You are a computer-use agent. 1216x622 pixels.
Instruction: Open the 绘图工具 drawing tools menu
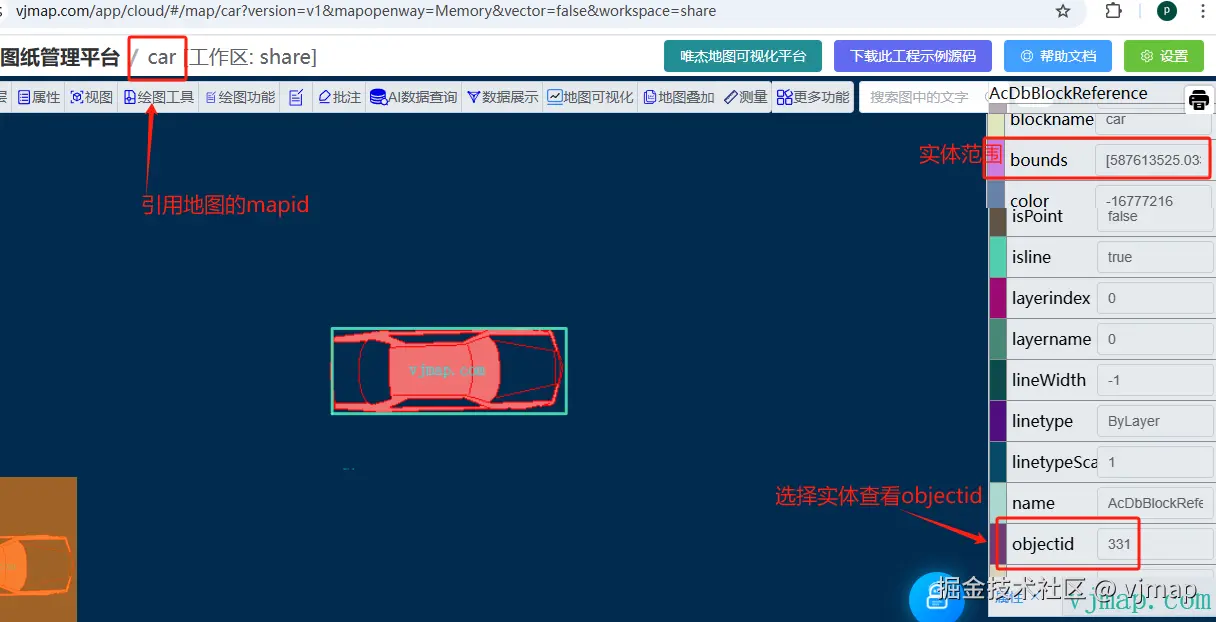(159, 97)
